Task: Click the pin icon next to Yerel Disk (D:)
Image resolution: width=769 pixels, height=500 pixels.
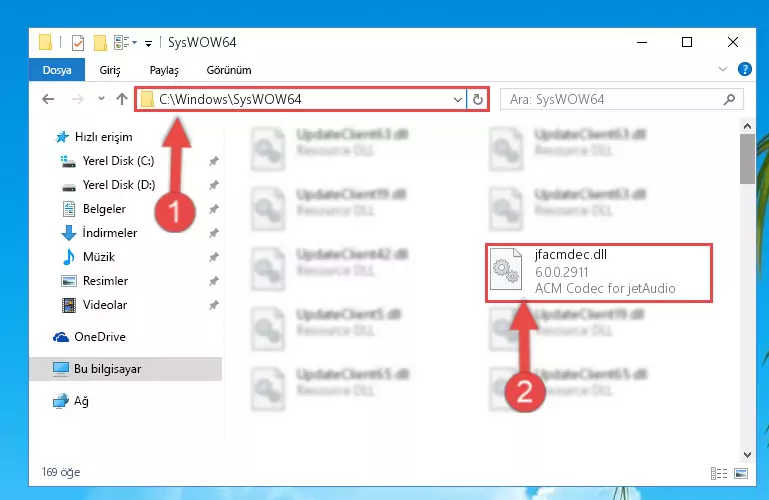Action: (213, 185)
